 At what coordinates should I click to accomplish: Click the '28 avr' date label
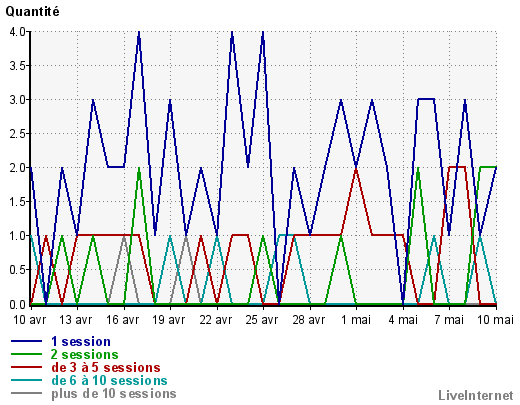click(x=308, y=320)
